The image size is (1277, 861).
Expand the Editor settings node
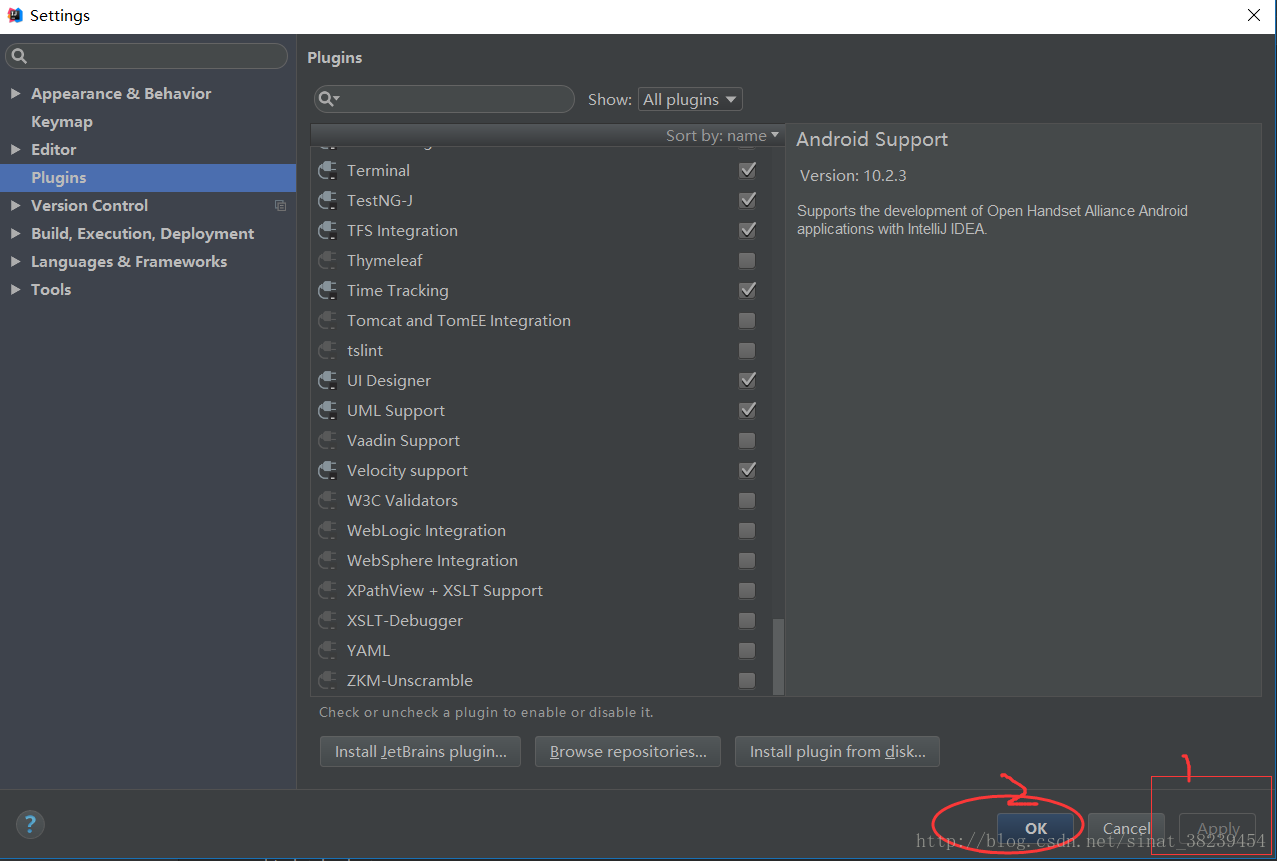[x=15, y=149]
